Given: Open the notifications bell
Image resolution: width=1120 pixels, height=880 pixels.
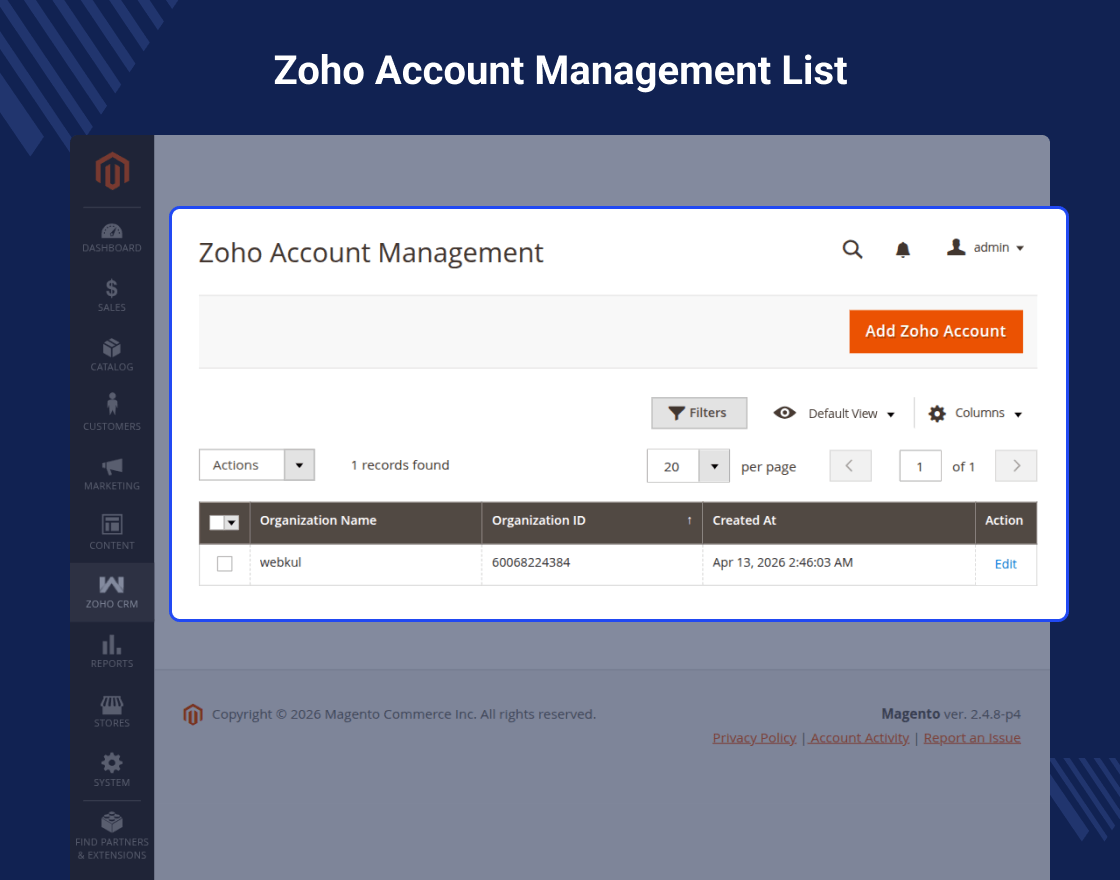Looking at the screenshot, I should click(903, 249).
